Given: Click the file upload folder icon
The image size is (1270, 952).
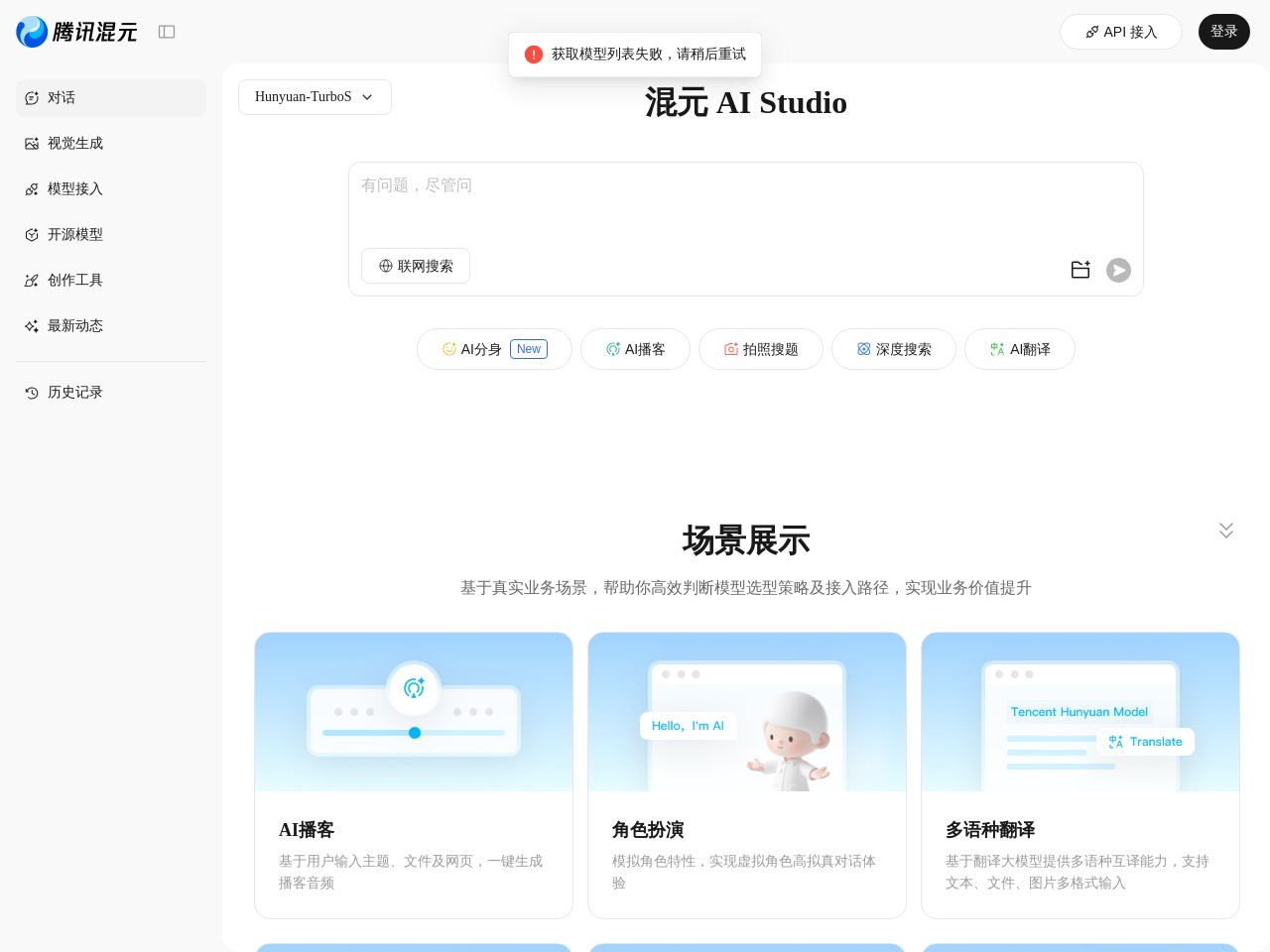Looking at the screenshot, I should point(1080,270).
